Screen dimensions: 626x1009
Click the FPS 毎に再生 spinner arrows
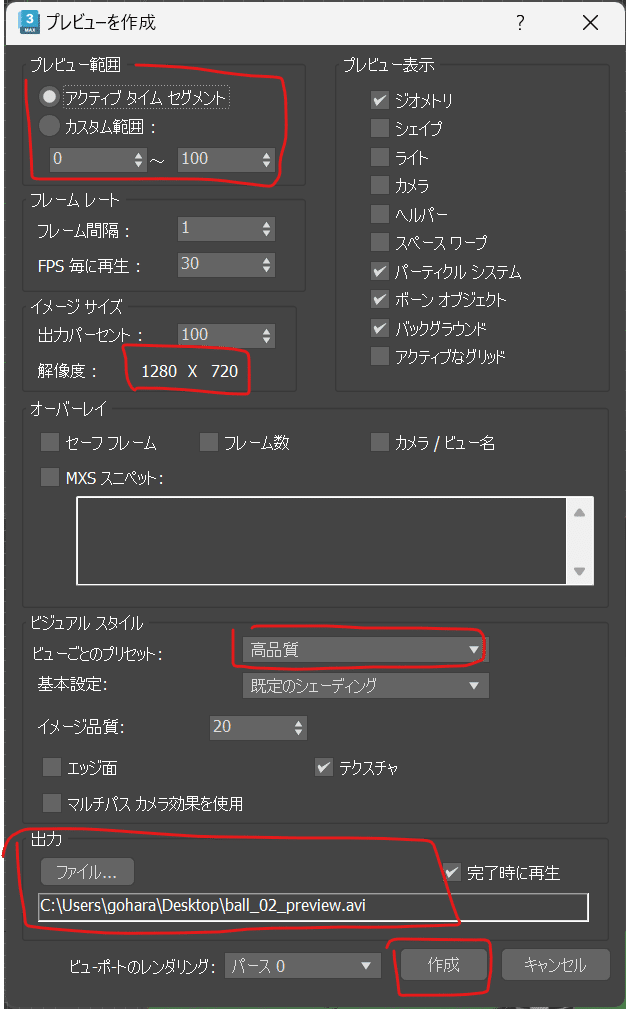pyautogui.click(x=267, y=264)
